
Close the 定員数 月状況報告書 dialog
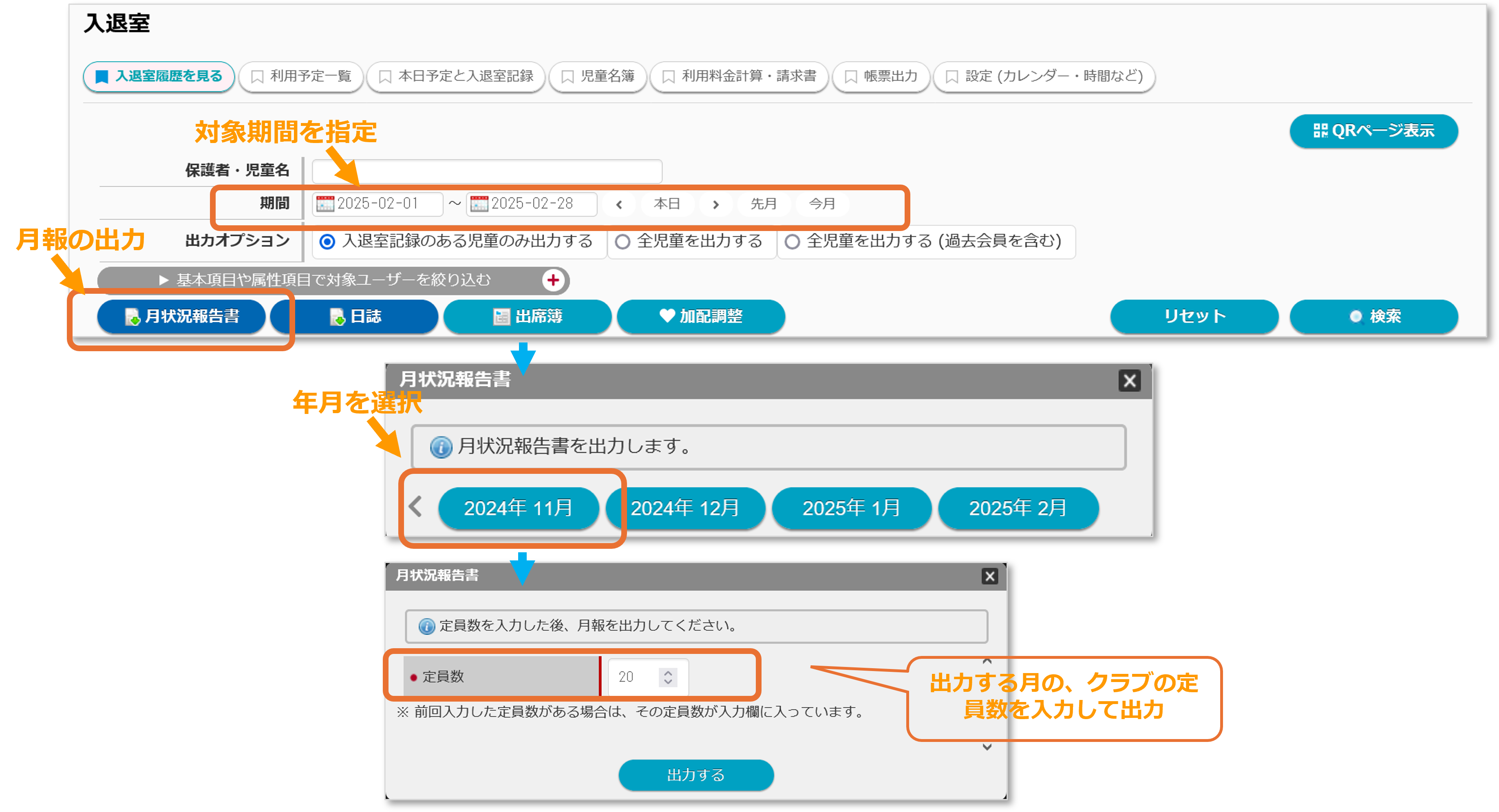coord(989,577)
